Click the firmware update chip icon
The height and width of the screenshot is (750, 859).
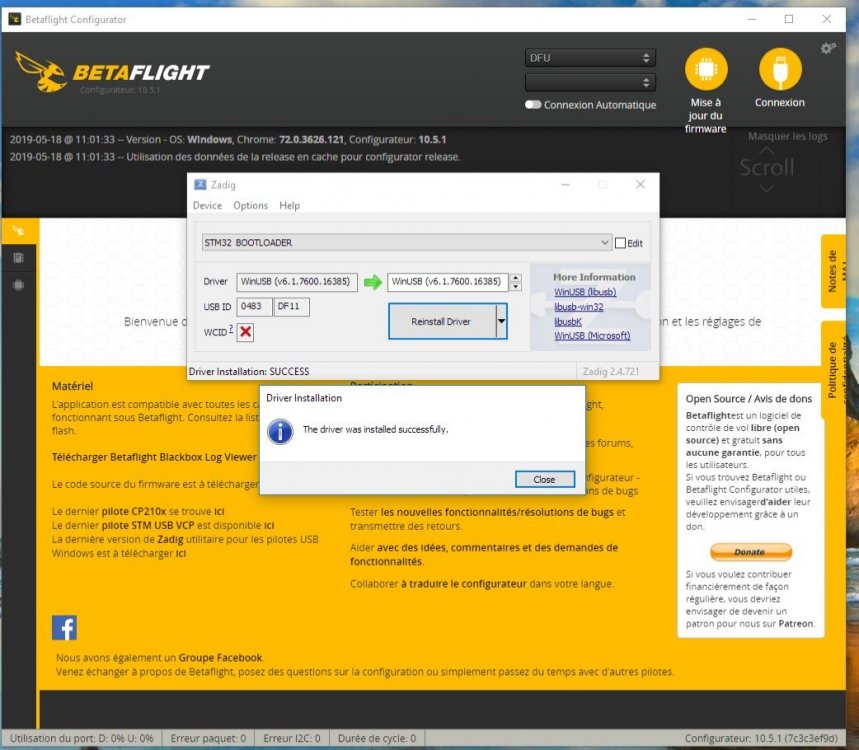point(706,69)
